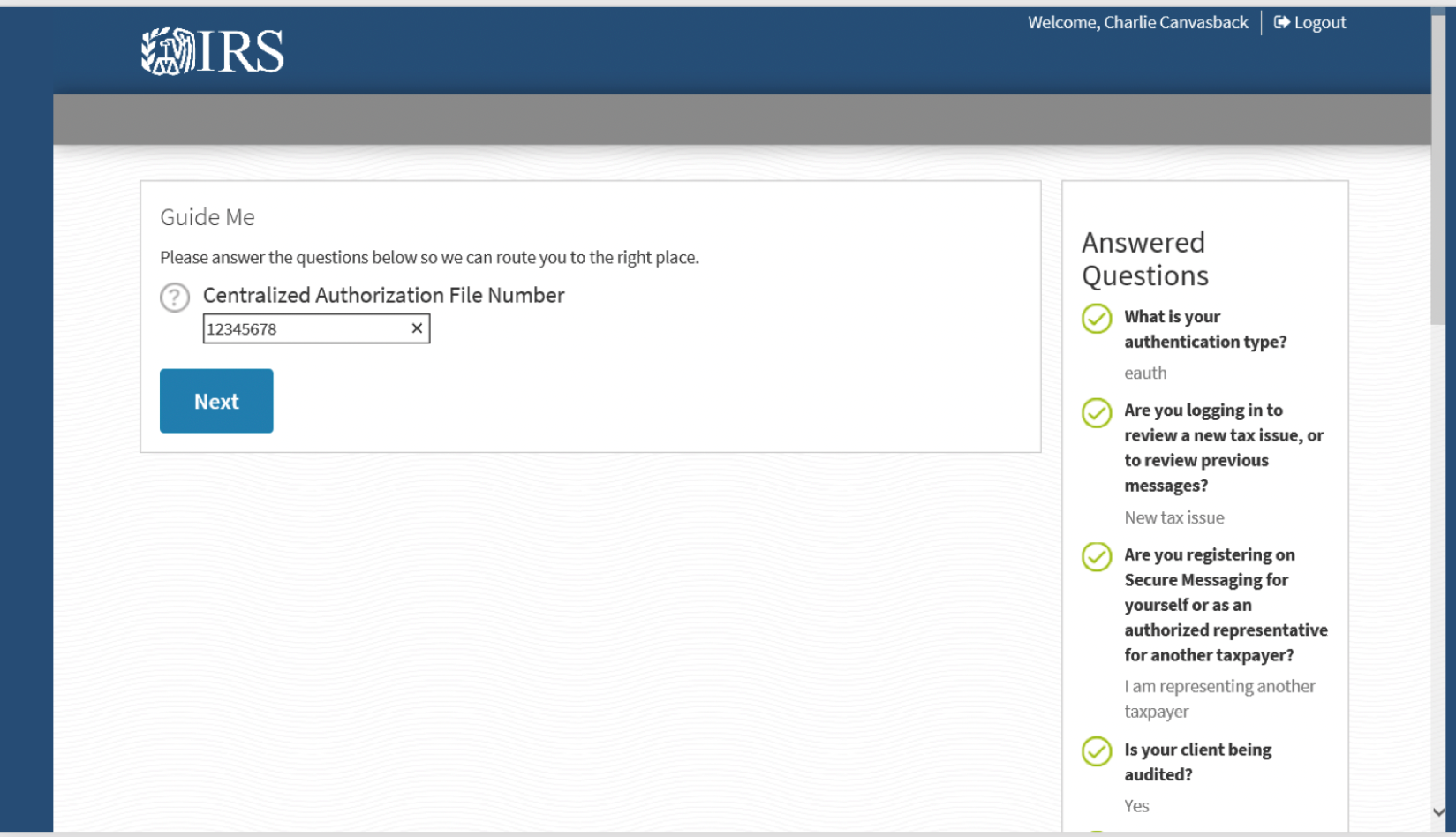This screenshot has width=1456, height=837.
Task: Click the checkmark beside authentication type question
Action: click(1097, 319)
